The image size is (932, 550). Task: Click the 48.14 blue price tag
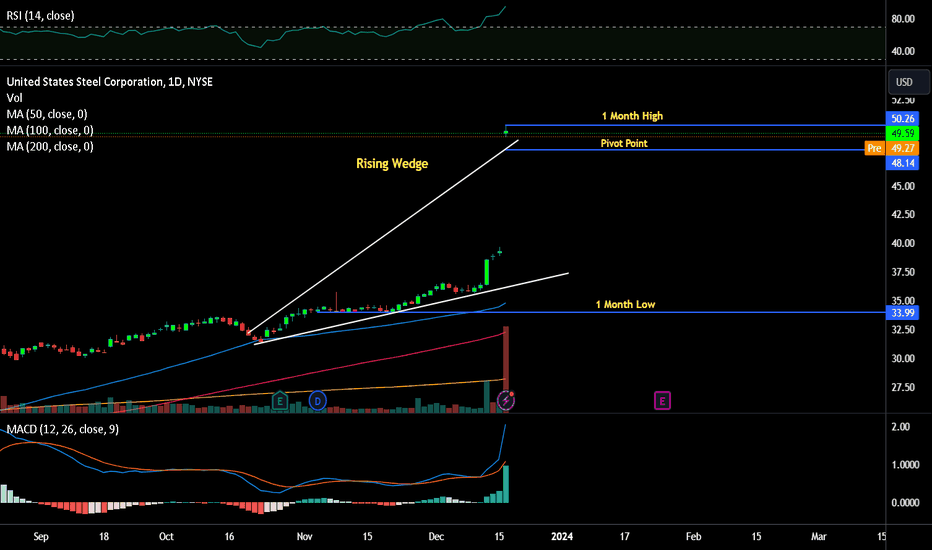902,163
